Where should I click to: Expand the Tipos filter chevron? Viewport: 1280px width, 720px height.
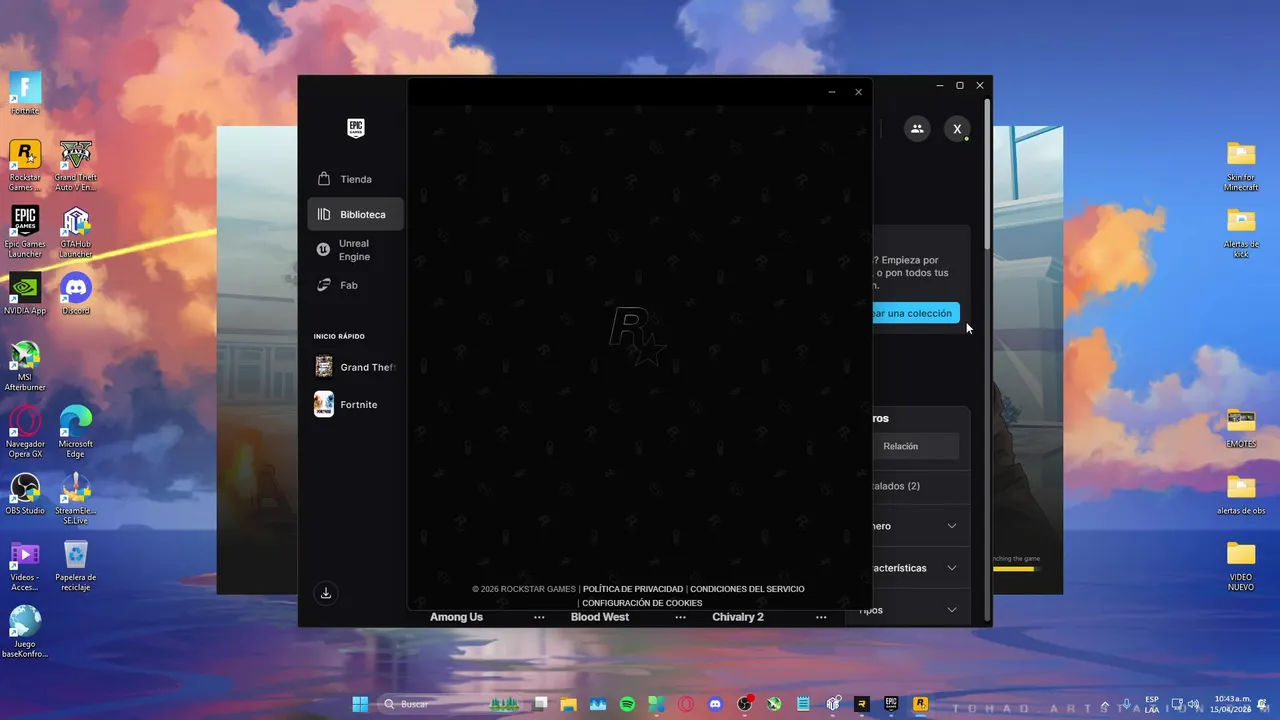951,610
